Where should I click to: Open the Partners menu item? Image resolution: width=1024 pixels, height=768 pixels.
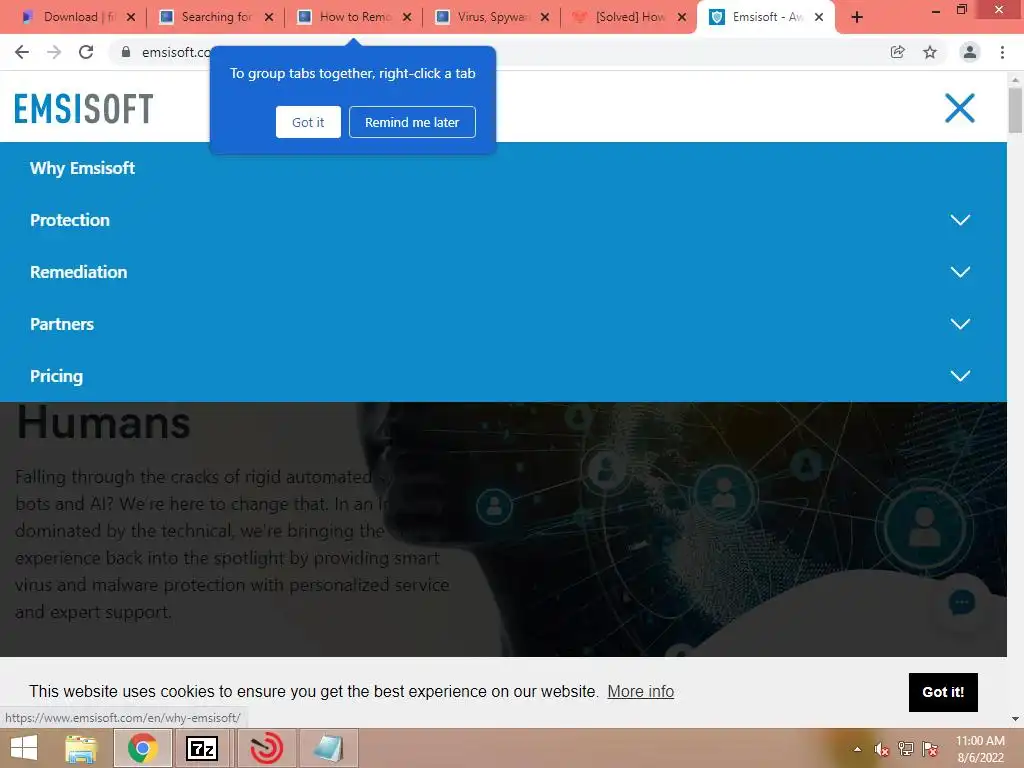(62, 324)
